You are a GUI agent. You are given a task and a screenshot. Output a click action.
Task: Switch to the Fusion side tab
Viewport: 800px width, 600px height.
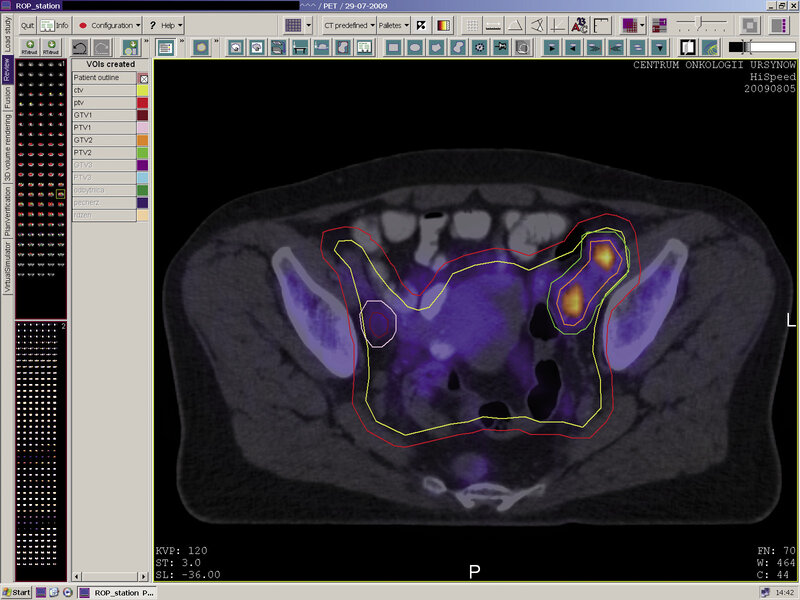(7, 98)
